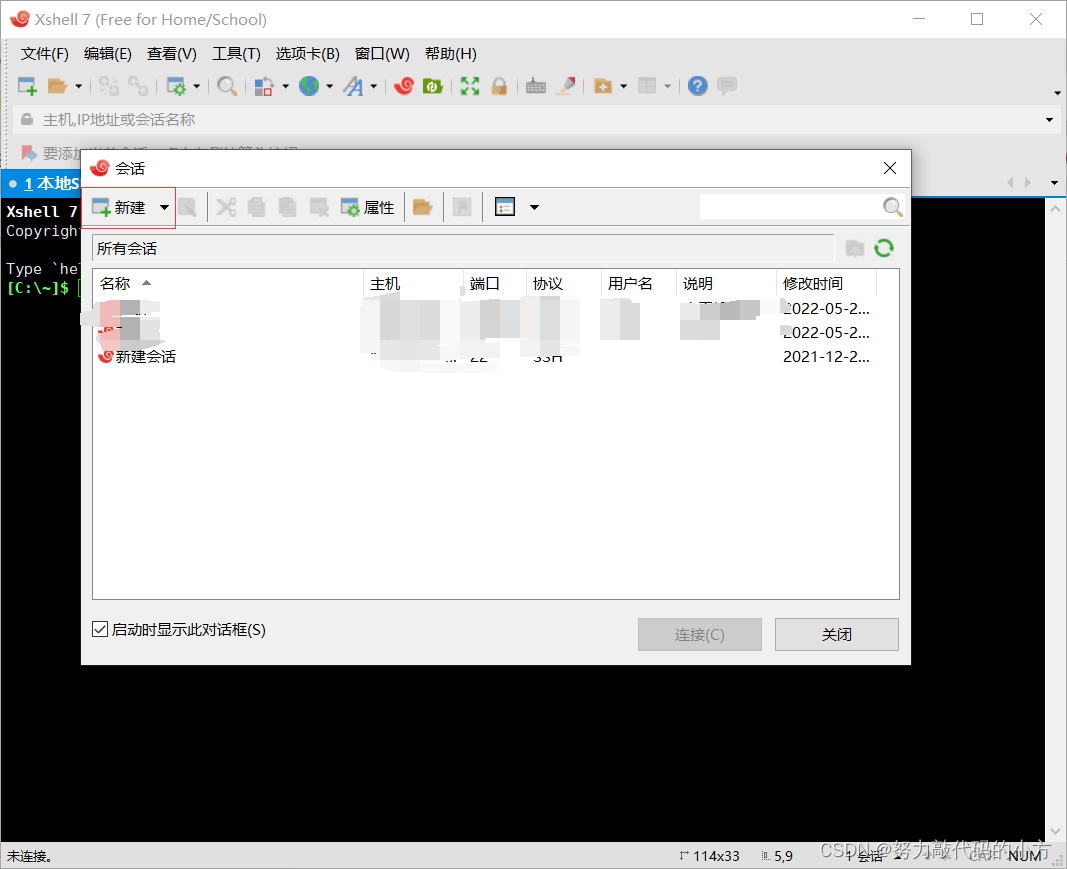
Task: Click the new session icon in main toolbar
Action: pos(27,86)
